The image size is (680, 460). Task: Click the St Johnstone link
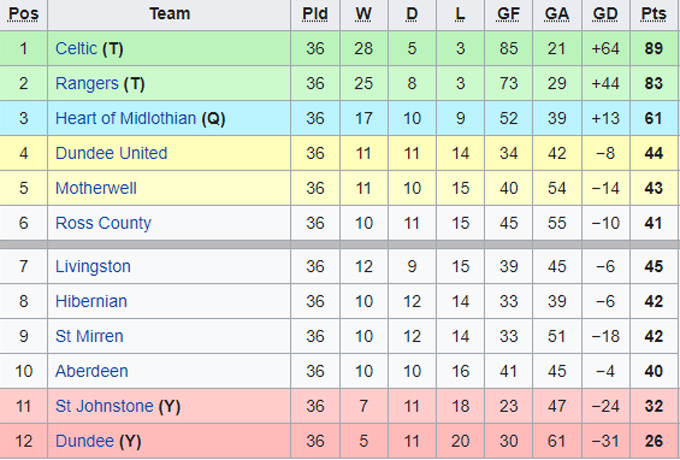(104, 406)
